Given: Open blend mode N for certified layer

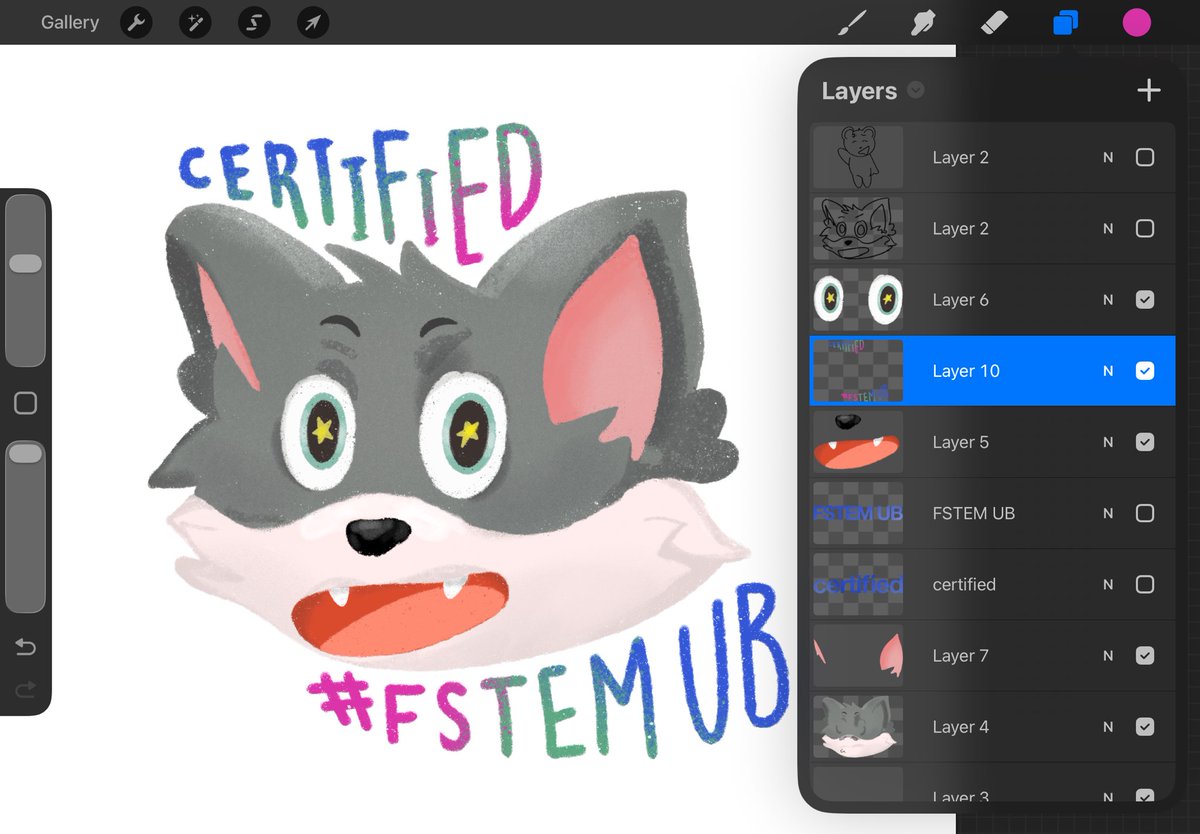Looking at the screenshot, I should [1108, 584].
